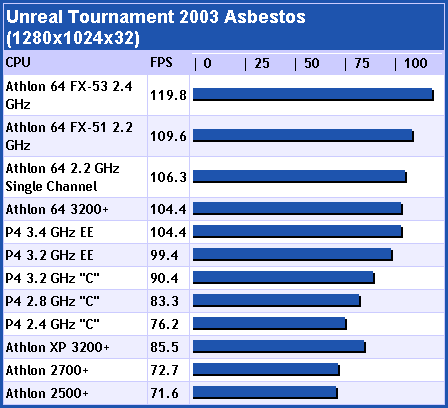Select the P4 3.2 GHz EE row label
This screenshot has width=448, height=408.
[x=49, y=255]
